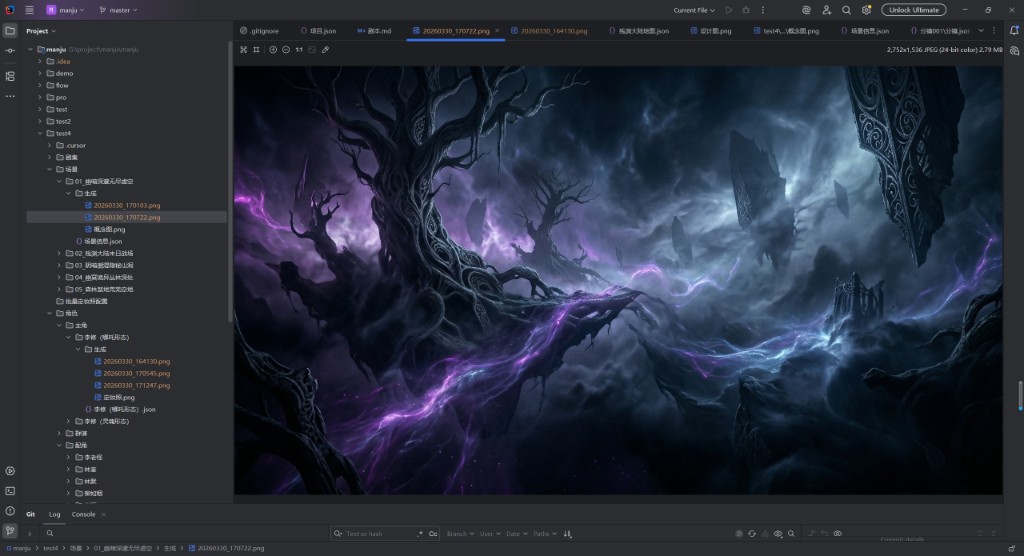Viewport: 1024px width, 556px height.
Task: Set image to actual size 1:1
Action: point(299,49)
